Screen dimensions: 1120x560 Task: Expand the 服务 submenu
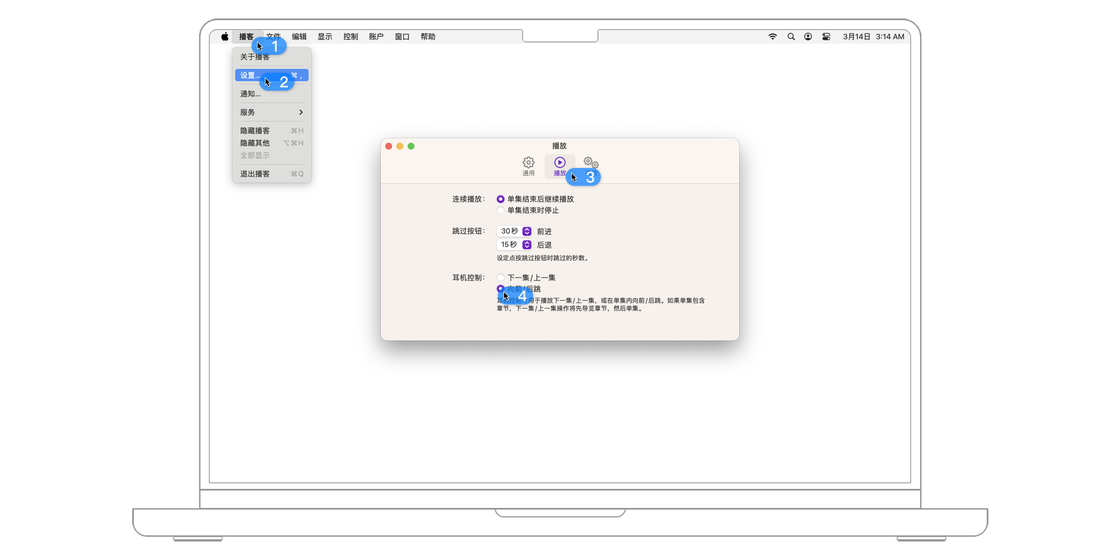point(271,112)
